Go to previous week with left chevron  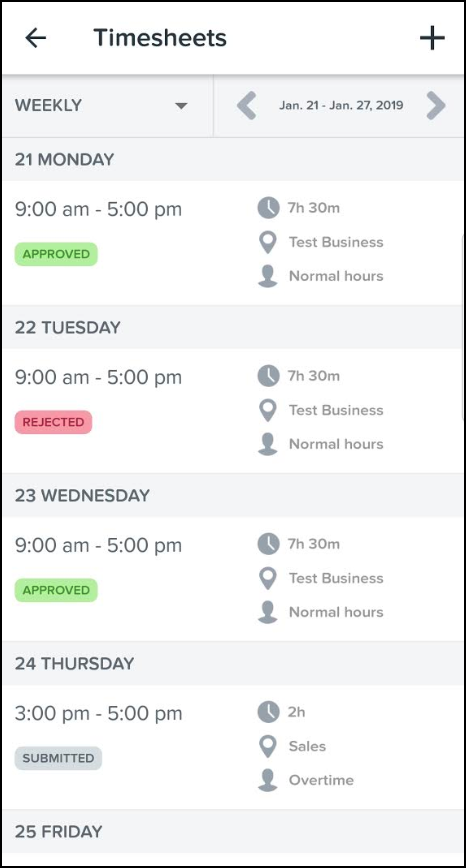pyautogui.click(x=246, y=105)
